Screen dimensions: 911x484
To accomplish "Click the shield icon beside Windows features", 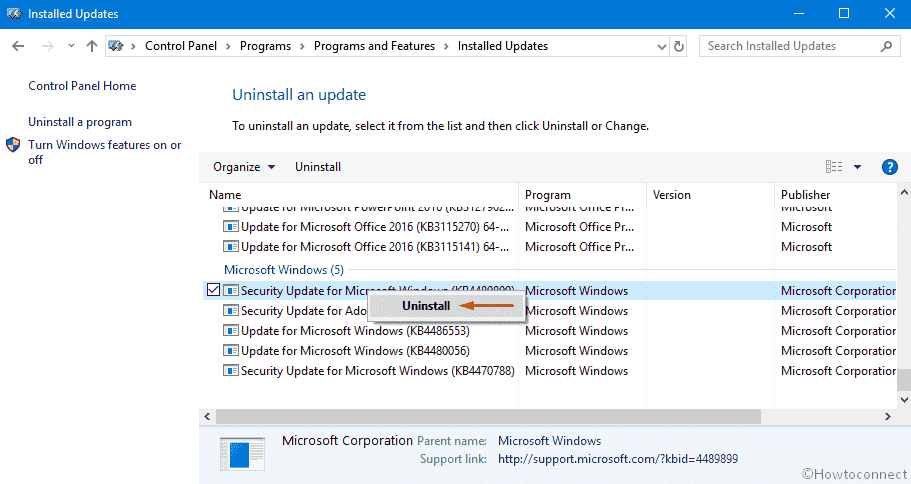I will pos(13,145).
